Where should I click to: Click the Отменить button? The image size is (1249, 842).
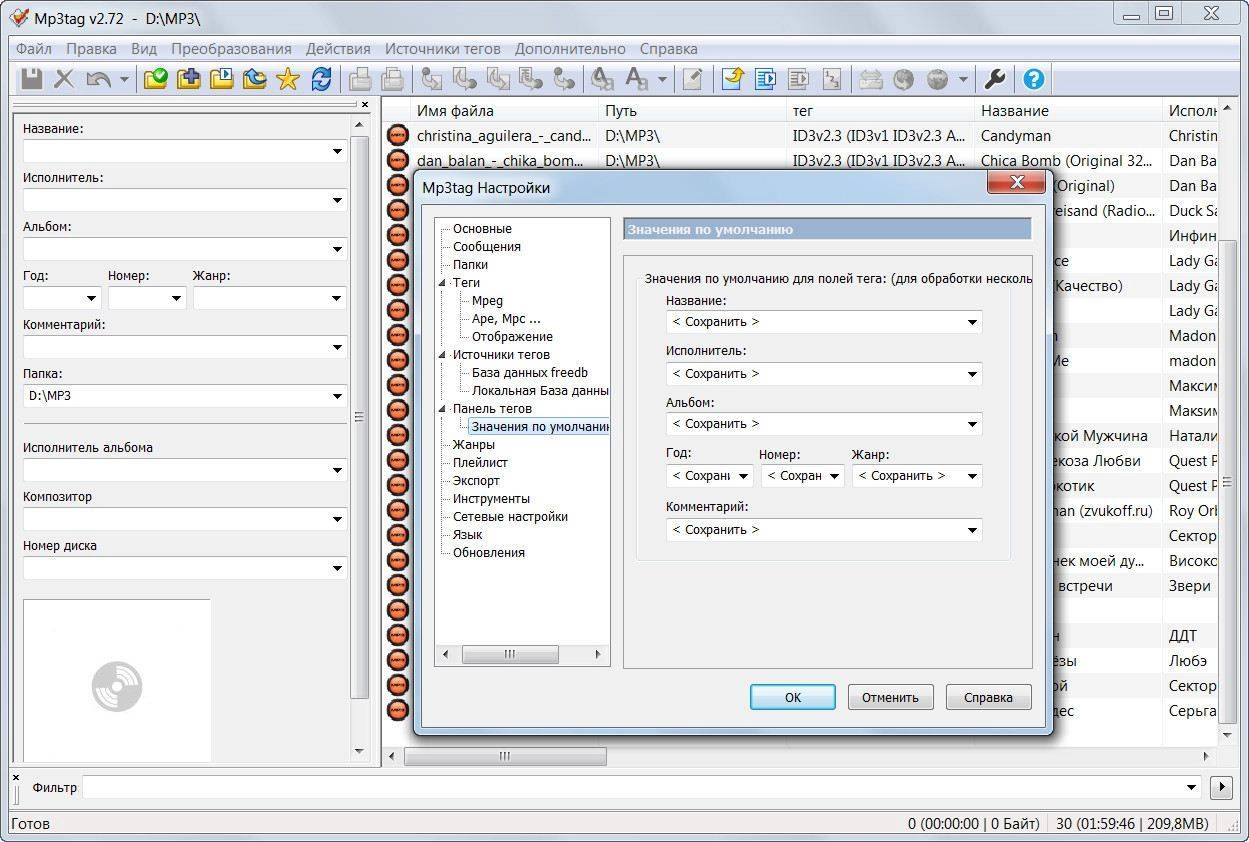(890, 697)
